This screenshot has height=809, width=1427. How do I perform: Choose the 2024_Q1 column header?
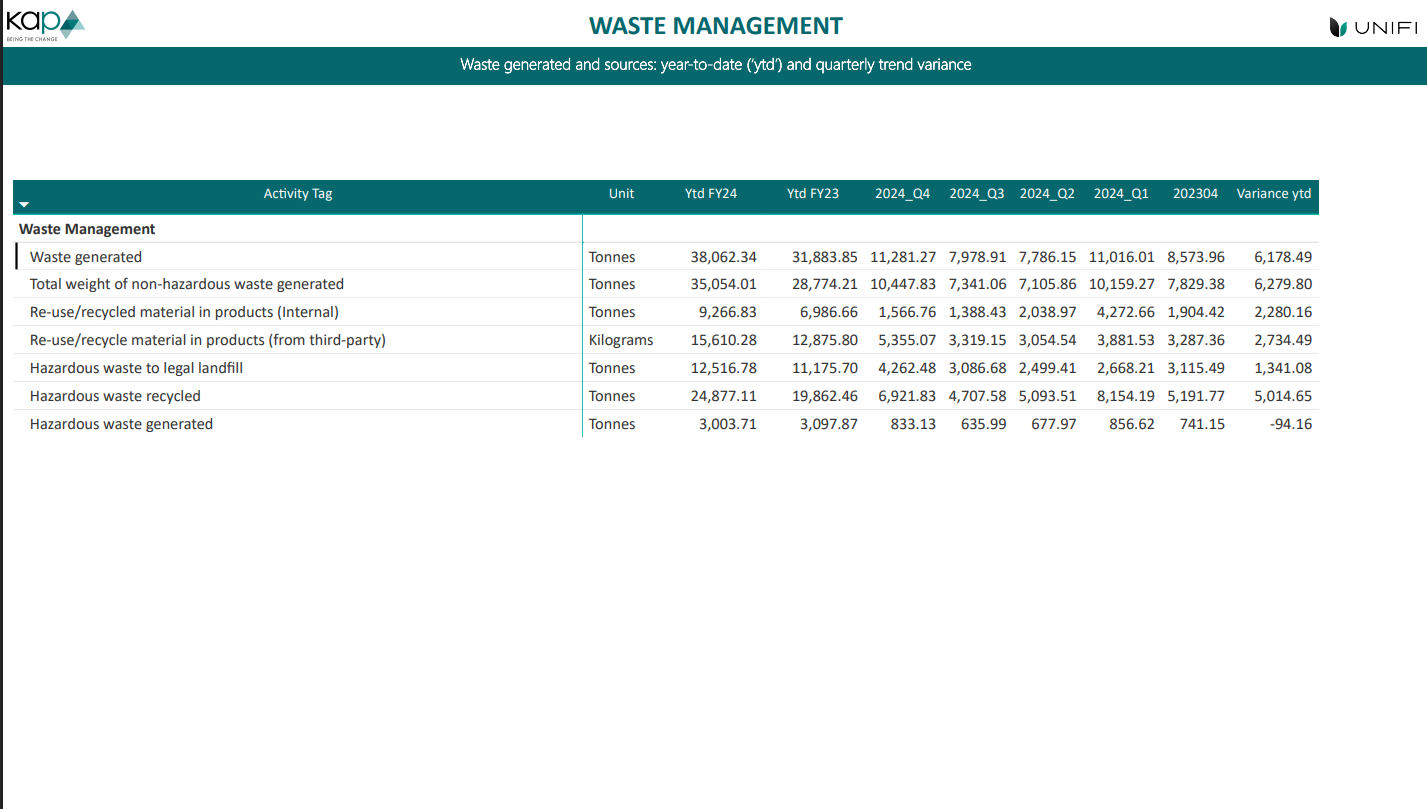[x=1121, y=194]
